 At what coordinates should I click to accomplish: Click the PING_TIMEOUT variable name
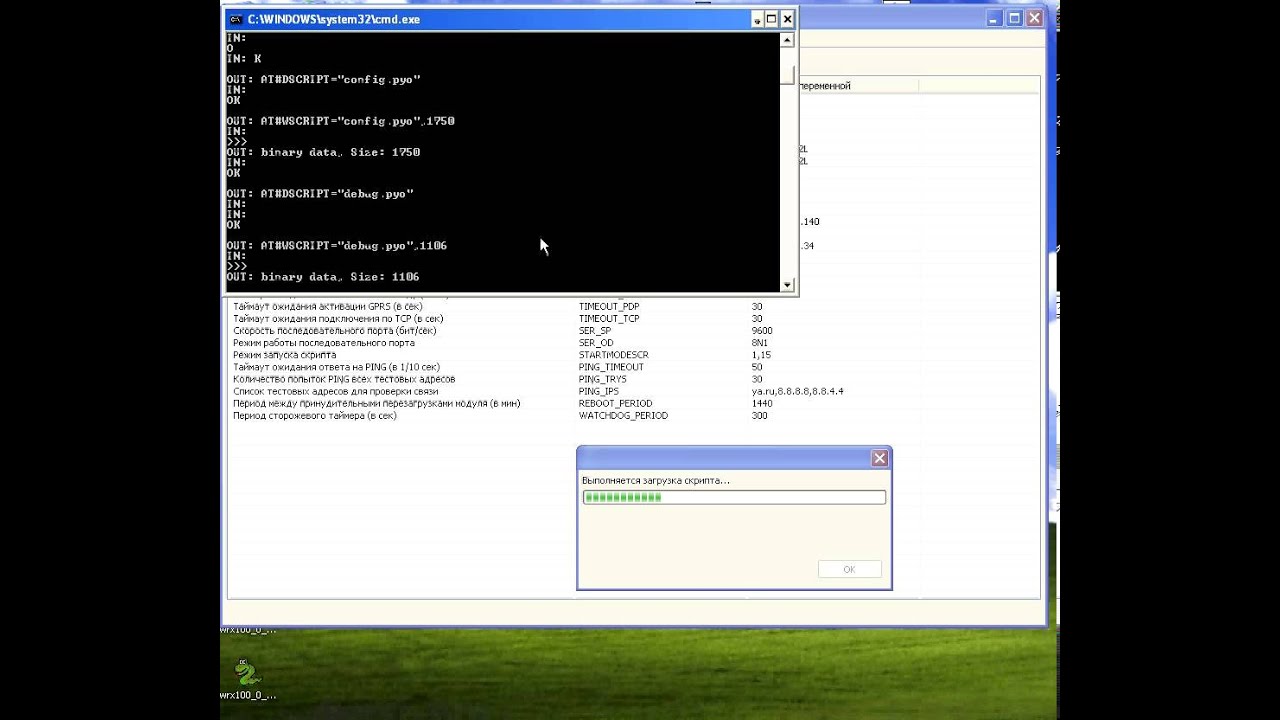(x=611, y=367)
